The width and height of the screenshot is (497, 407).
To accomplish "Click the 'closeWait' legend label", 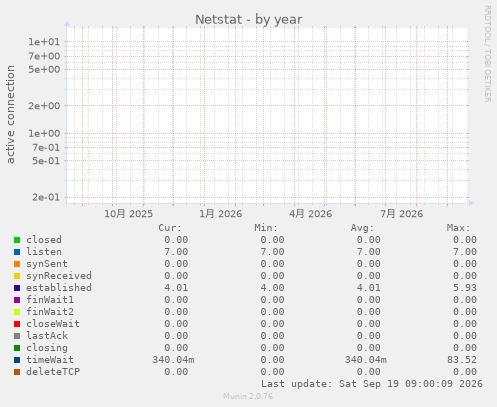I will 53,324.
